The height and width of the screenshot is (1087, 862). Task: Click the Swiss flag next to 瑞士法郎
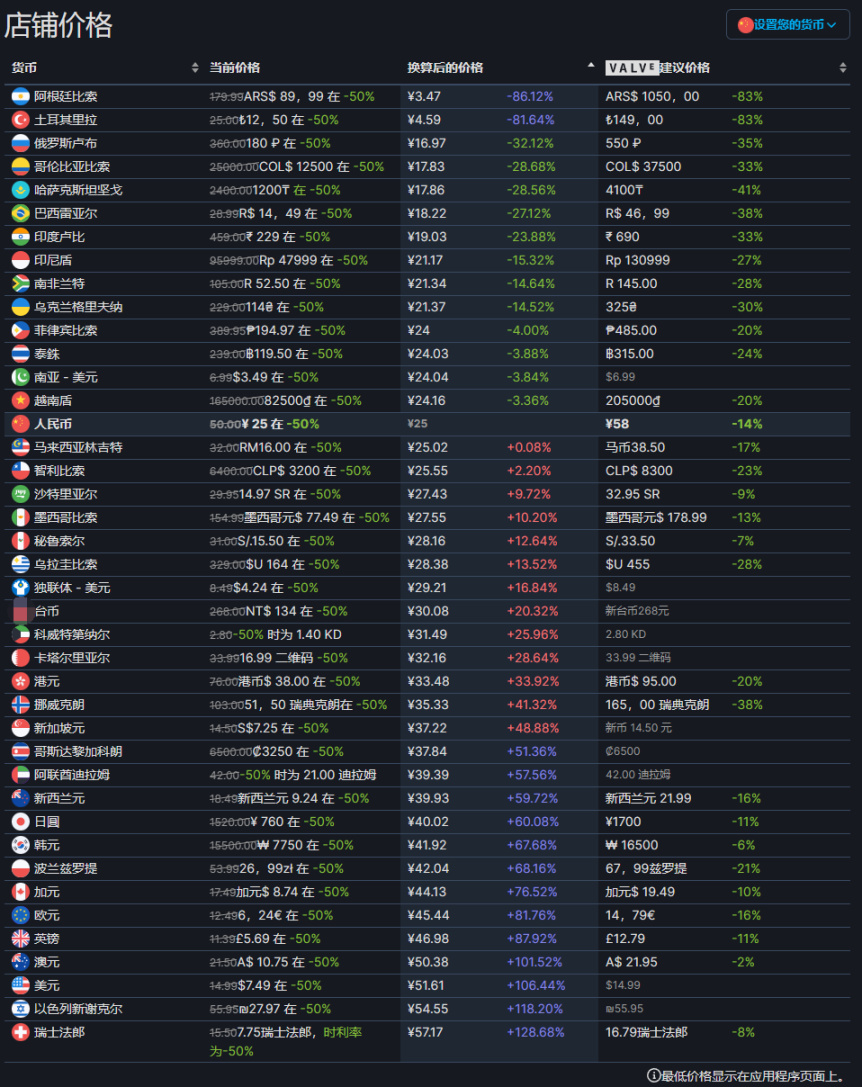[20, 1032]
